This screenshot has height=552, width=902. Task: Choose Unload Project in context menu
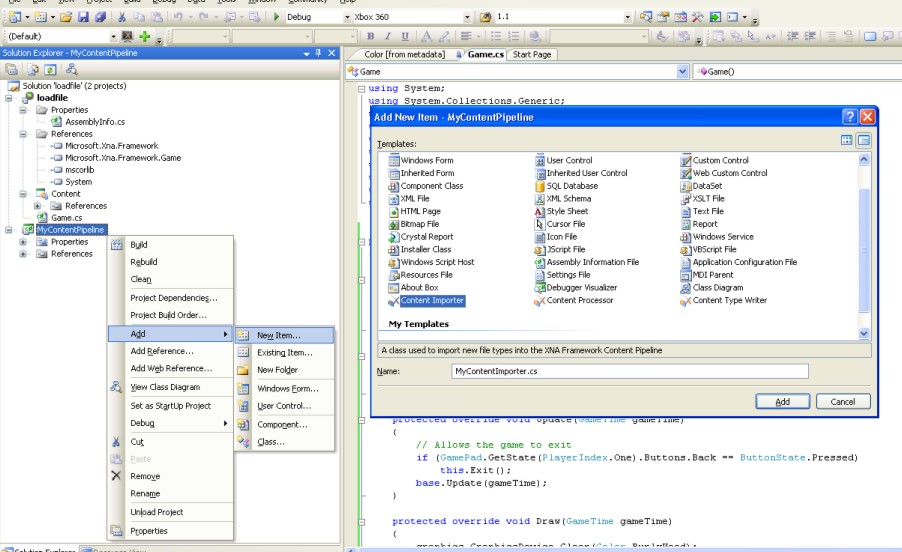171,512
